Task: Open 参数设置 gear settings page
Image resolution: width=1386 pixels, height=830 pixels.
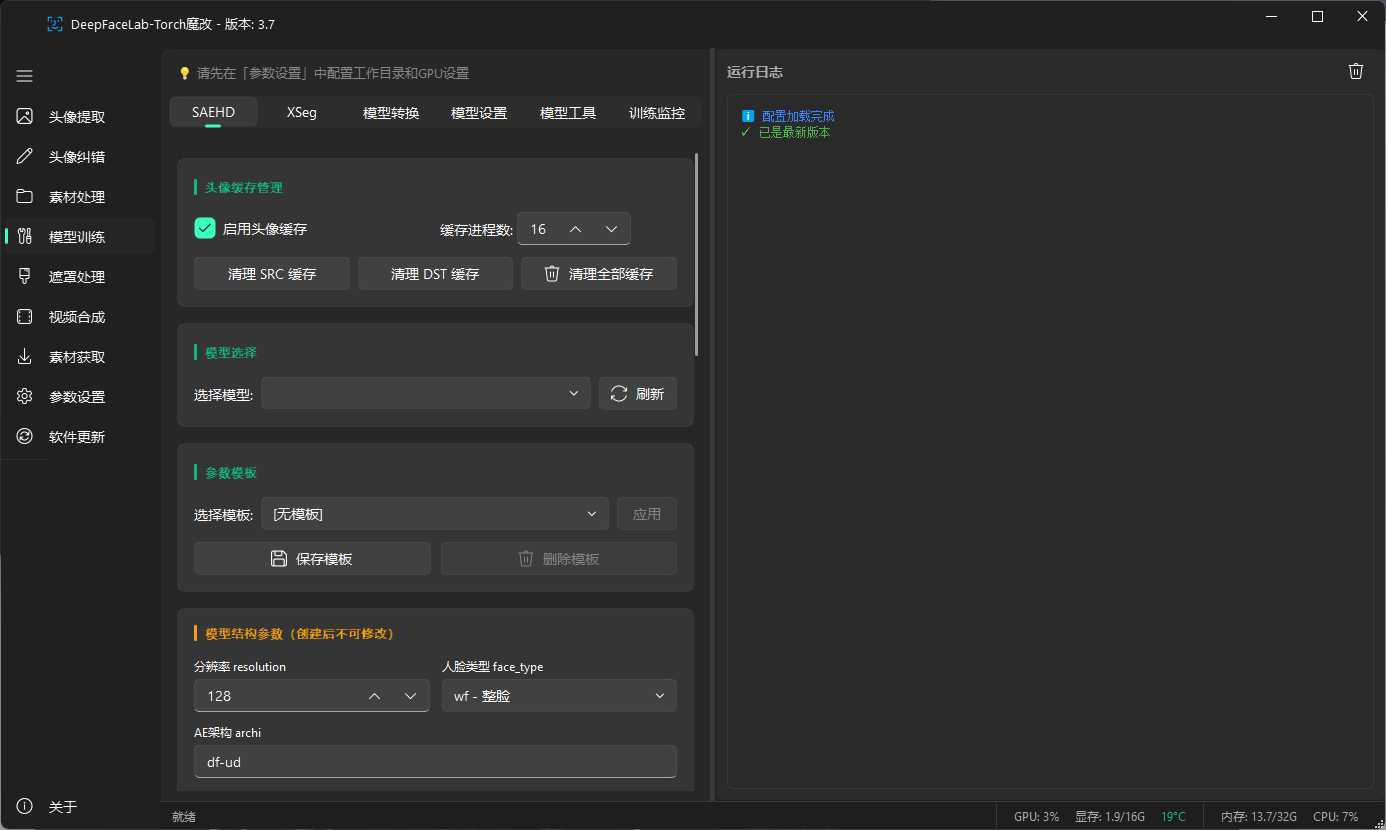Action: tap(78, 397)
